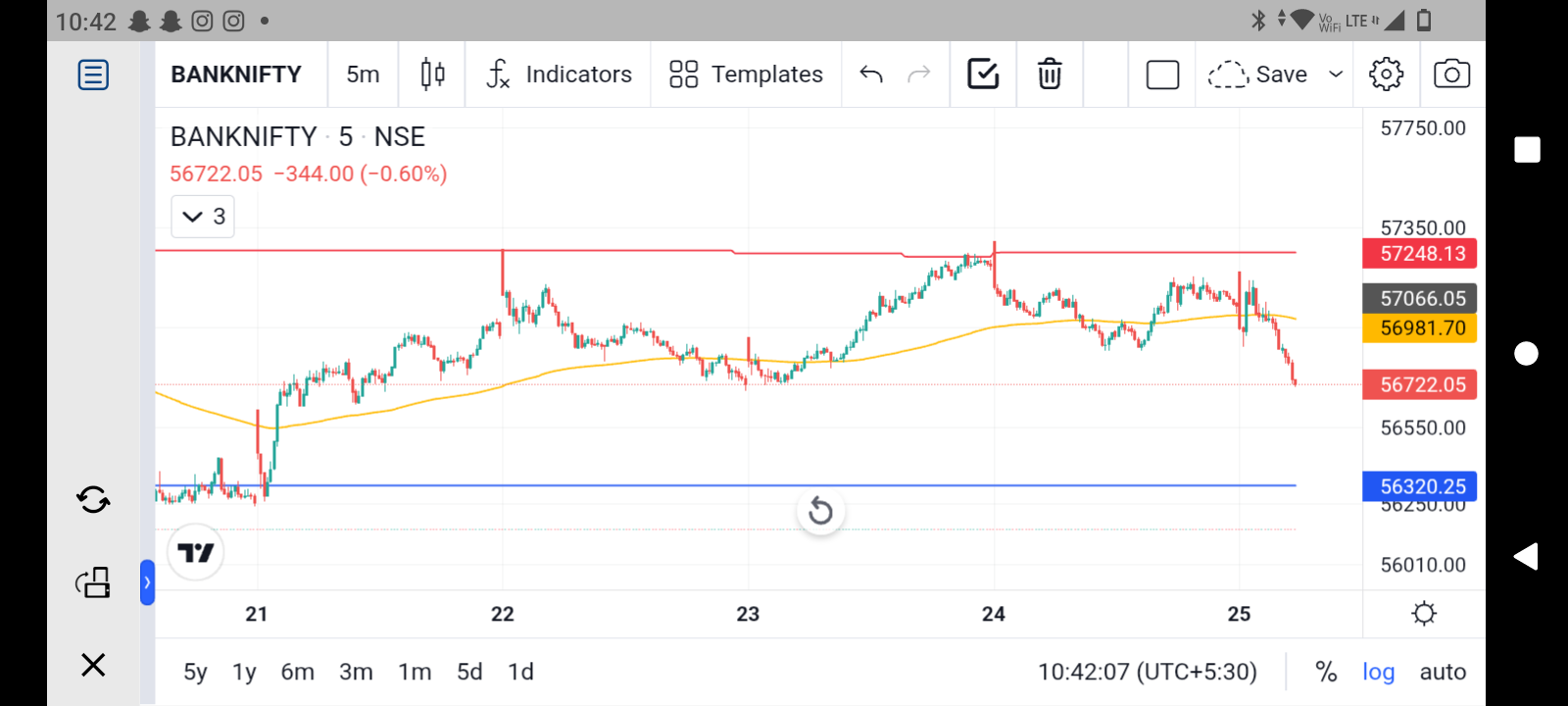The image size is (1568, 706).
Task: Tap the Android recents square button
Action: [x=1527, y=149]
